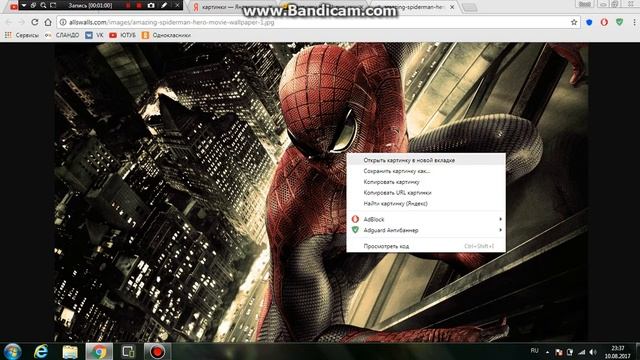Viewport: 640px width, 360px height.
Task: Click the blue shield extension icon
Action: (589, 22)
